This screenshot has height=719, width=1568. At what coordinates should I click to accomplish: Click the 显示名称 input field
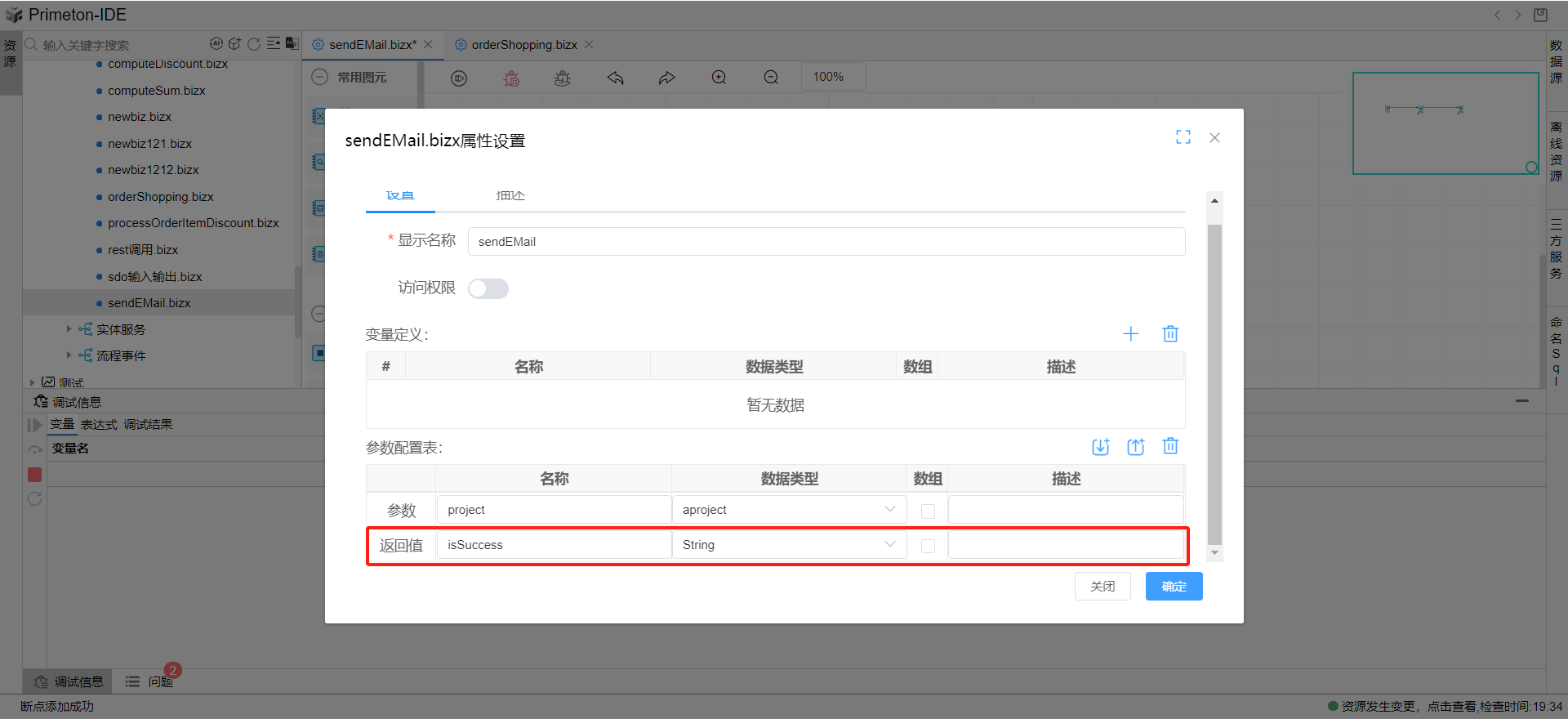(826, 242)
